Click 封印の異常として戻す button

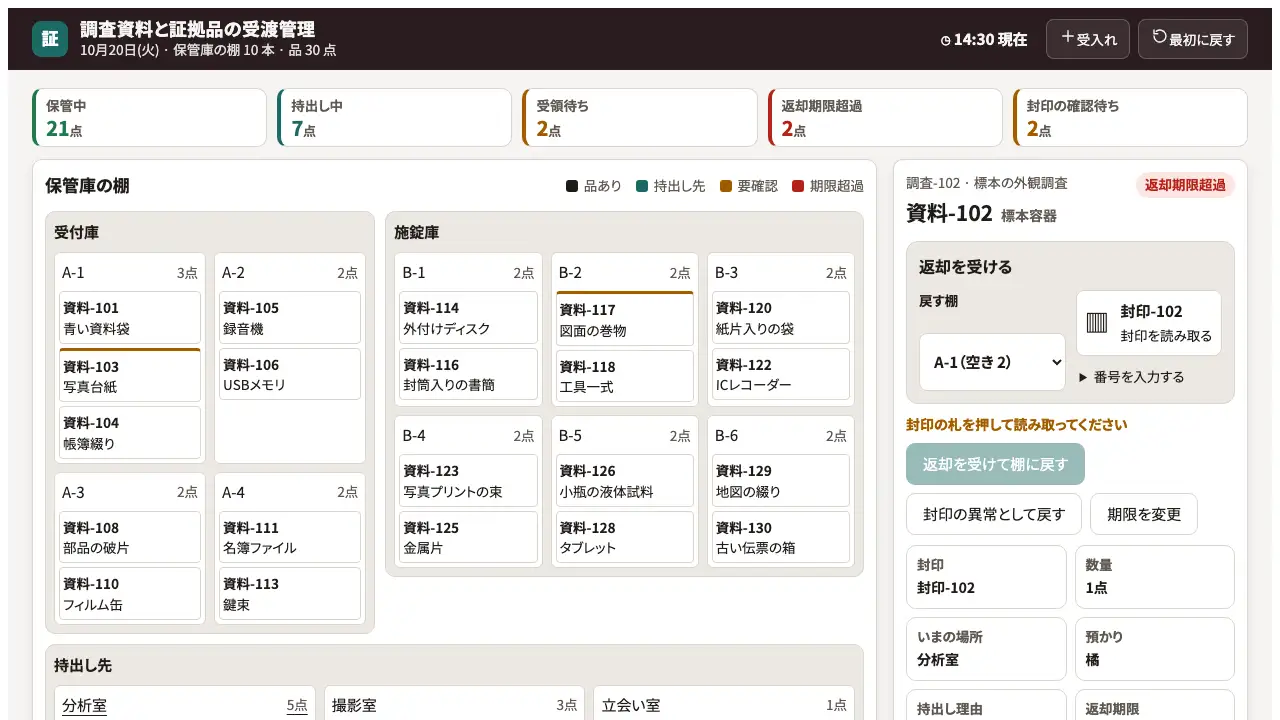coord(994,514)
